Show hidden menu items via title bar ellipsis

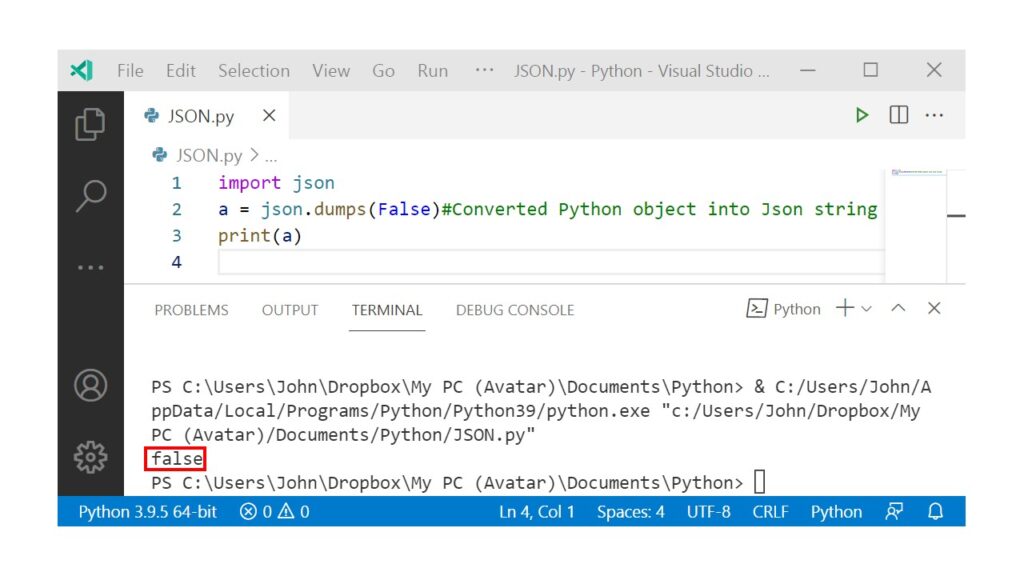click(x=484, y=70)
